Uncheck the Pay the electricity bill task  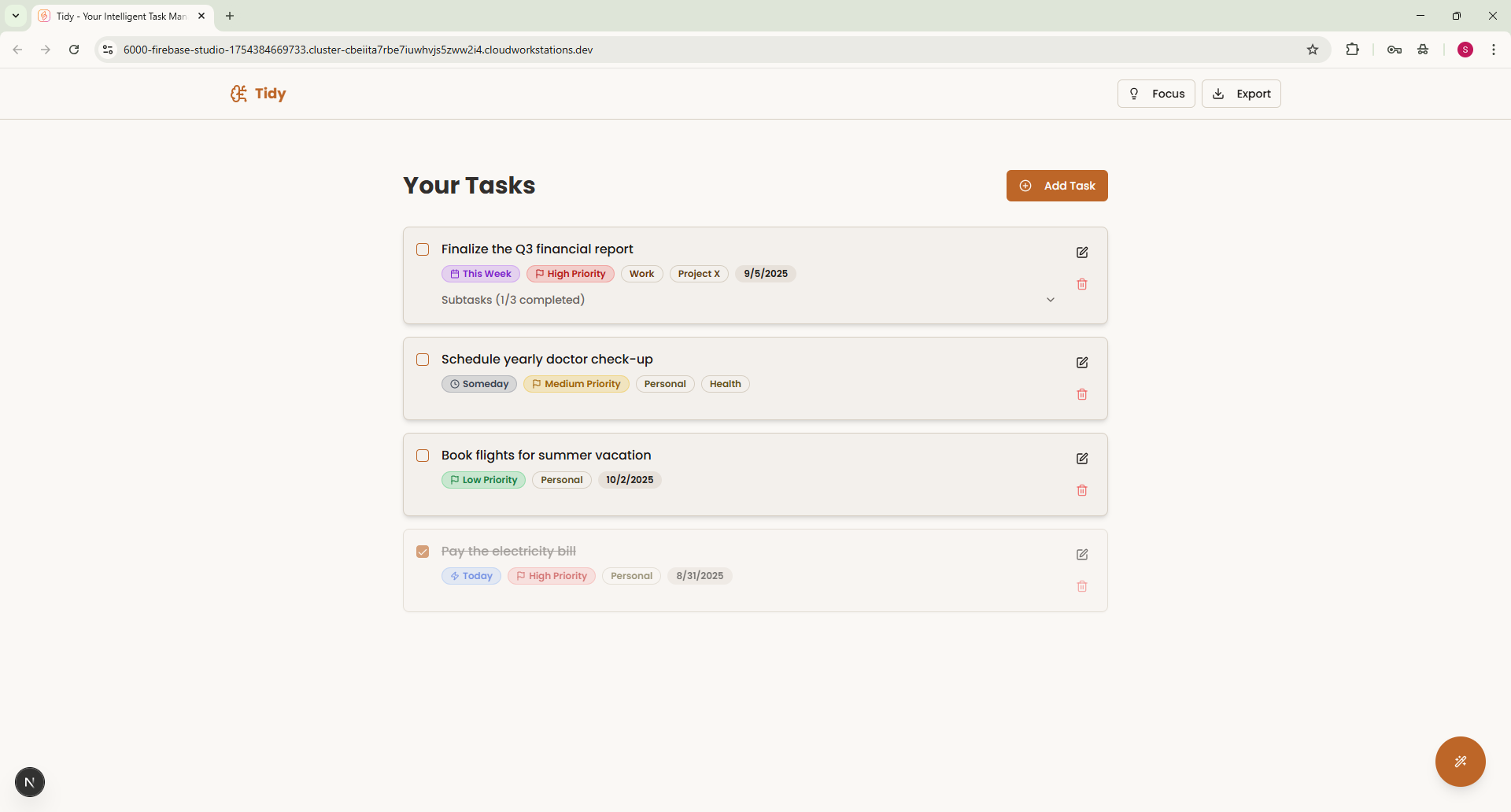pos(423,552)
